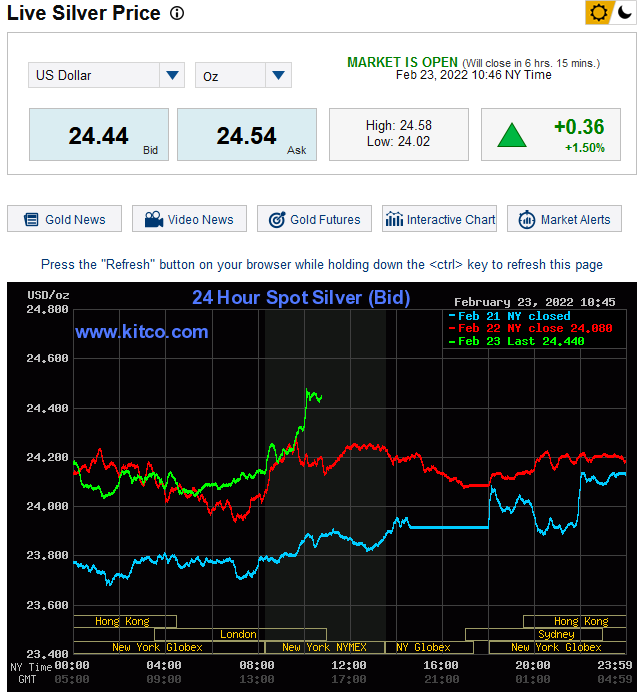Click MARKET IS OPEN status text
Viewport: 644px width, 696px height.
point(402,63)
